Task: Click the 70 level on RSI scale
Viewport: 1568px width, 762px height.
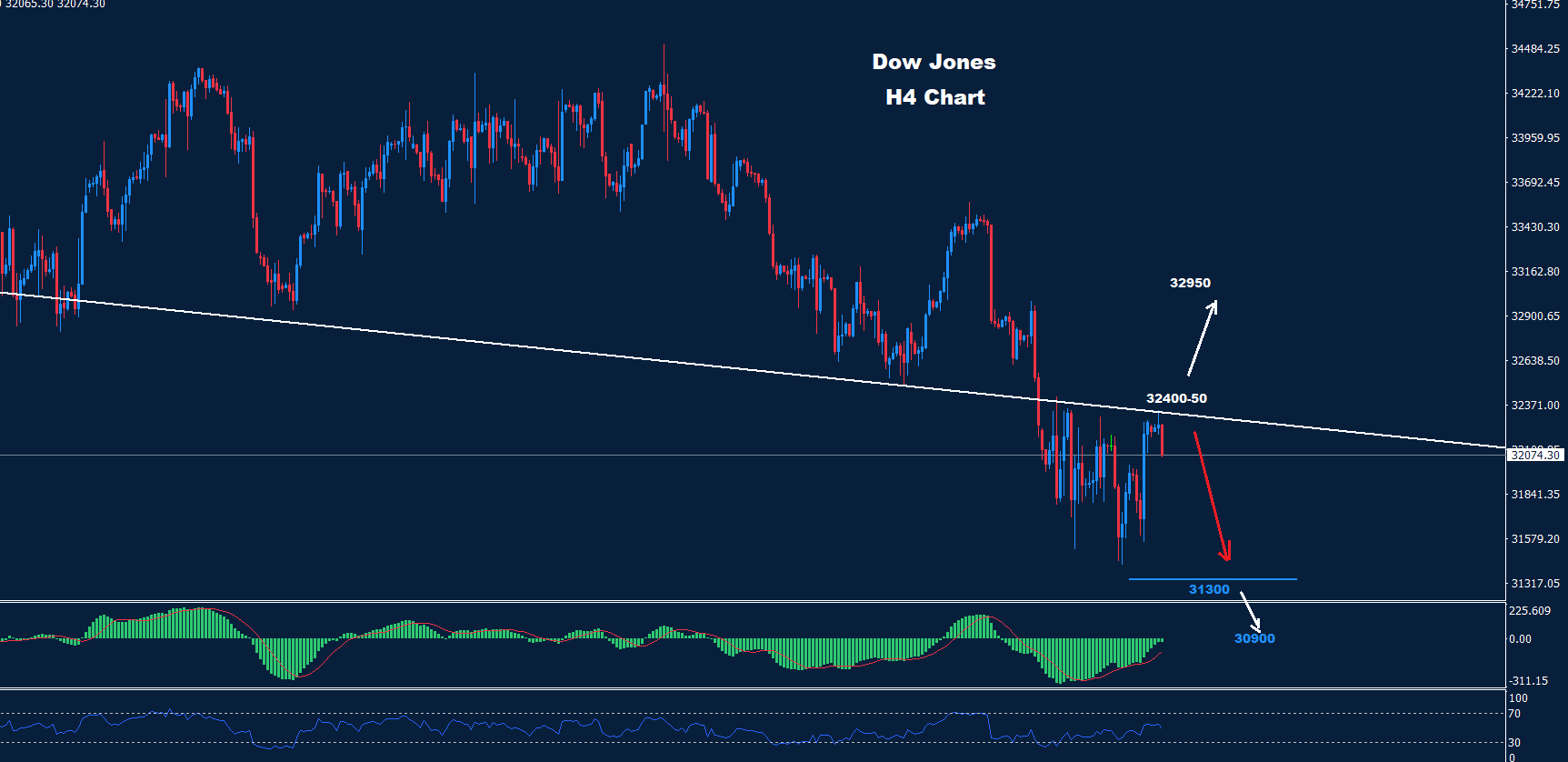Action: click(1514, 714)
